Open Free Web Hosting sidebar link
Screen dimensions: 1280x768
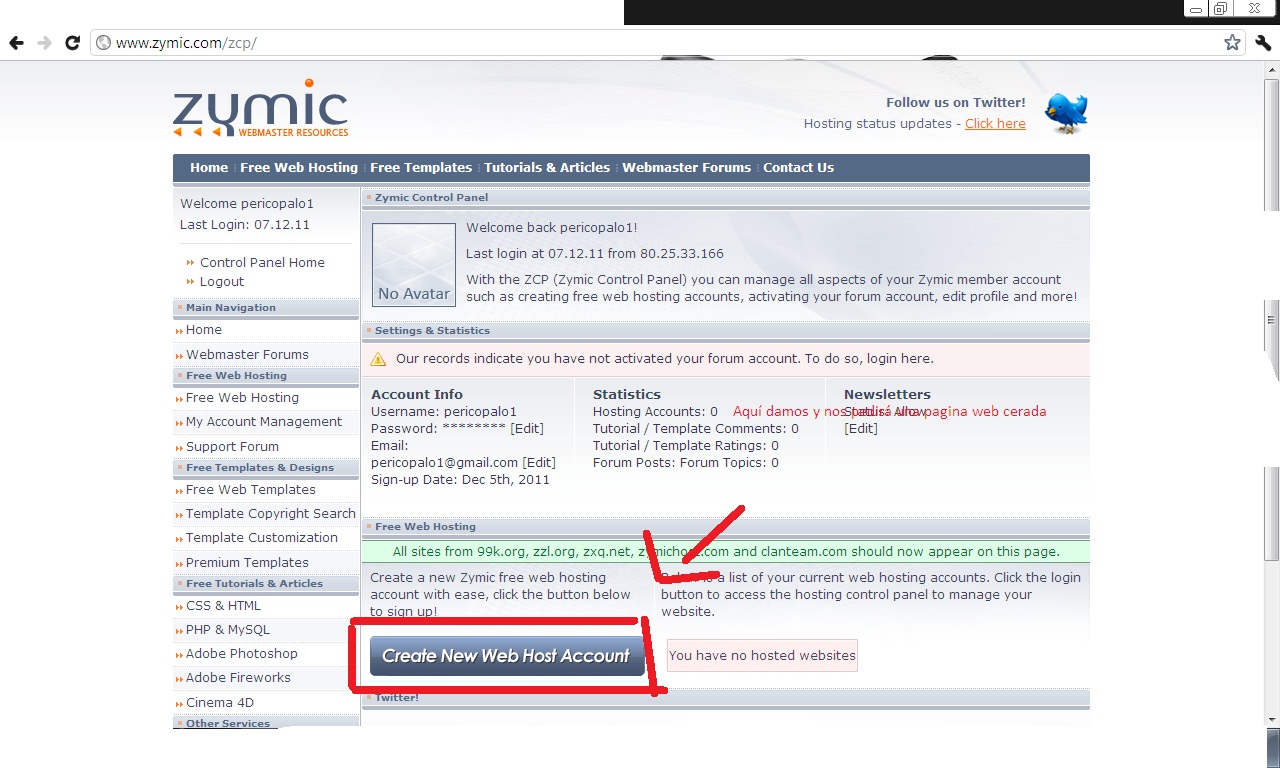[242, 398]
